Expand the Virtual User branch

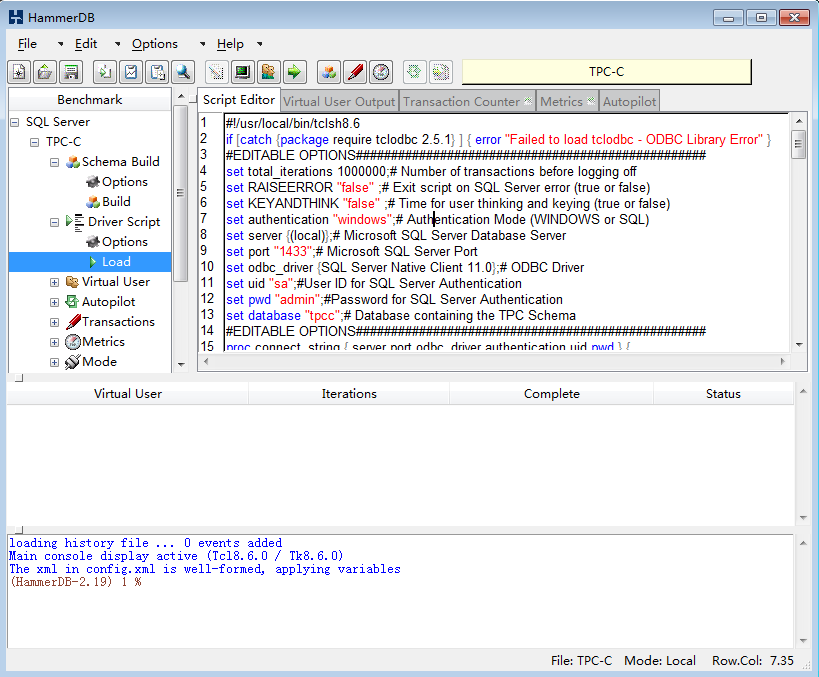(x=54, y=283)
